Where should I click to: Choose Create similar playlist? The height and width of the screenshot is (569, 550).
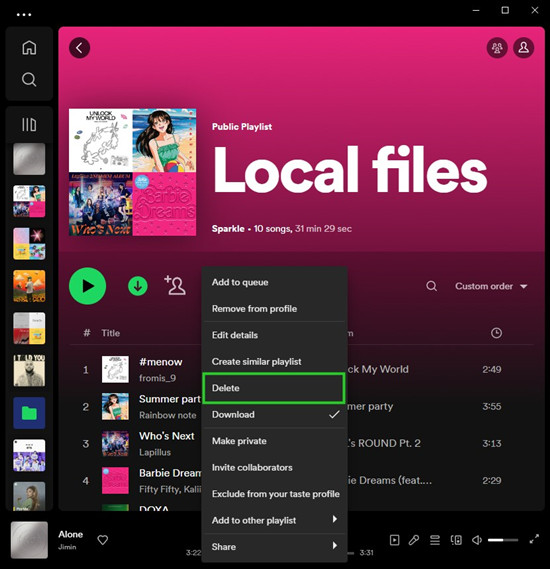tap(275, 361)
